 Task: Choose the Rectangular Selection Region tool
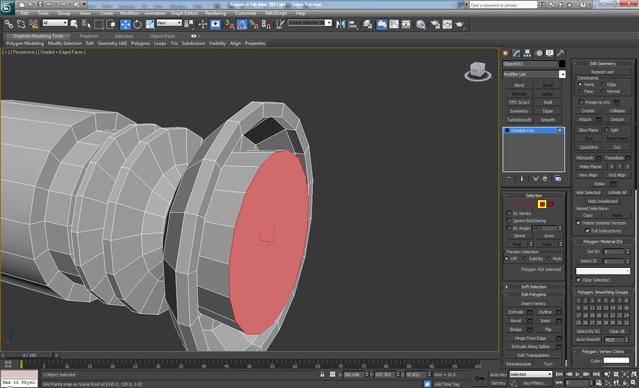pyautogui.click(x=99, y=24)
